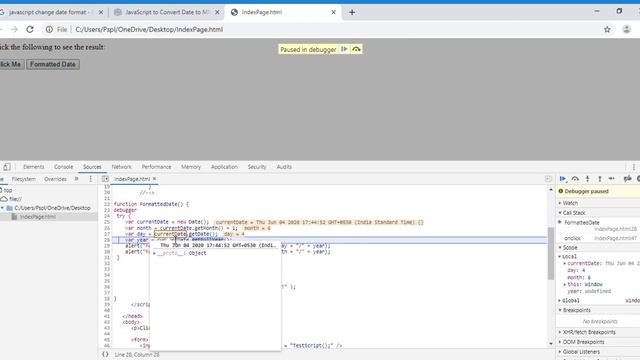640x360 pixels.
Task: Select IndexPage.html in file tree
Action: (x=38, y=217)
